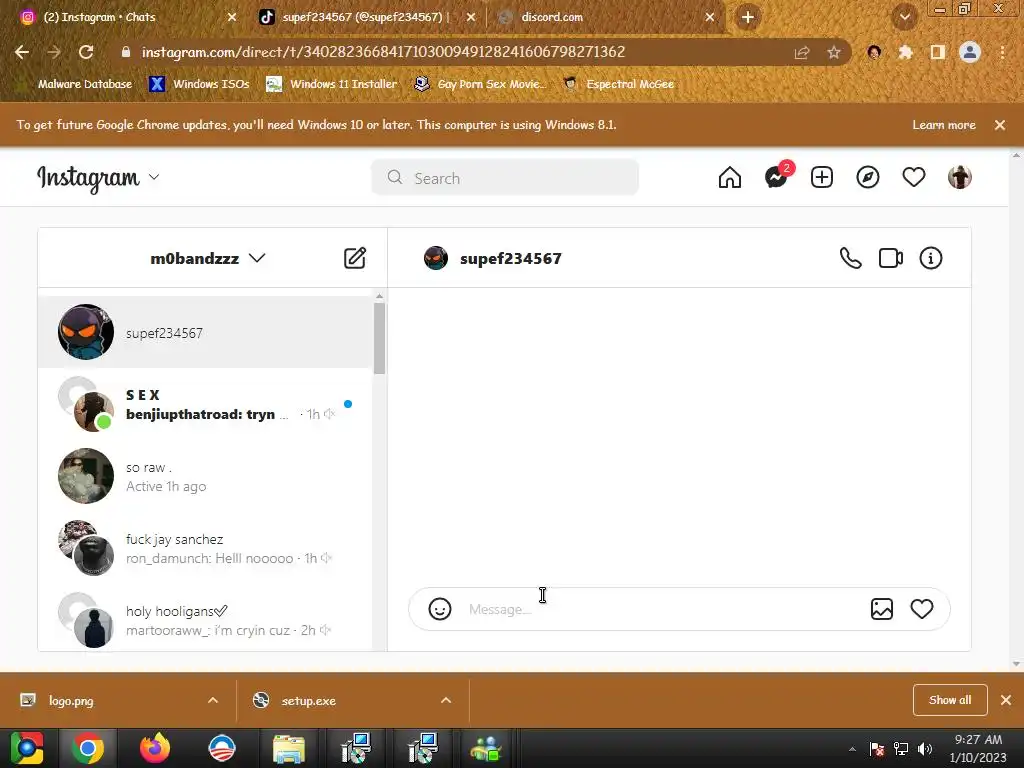Open emoji picker in message box
This screenshot has width=1024, height=768.
point(440,609)
